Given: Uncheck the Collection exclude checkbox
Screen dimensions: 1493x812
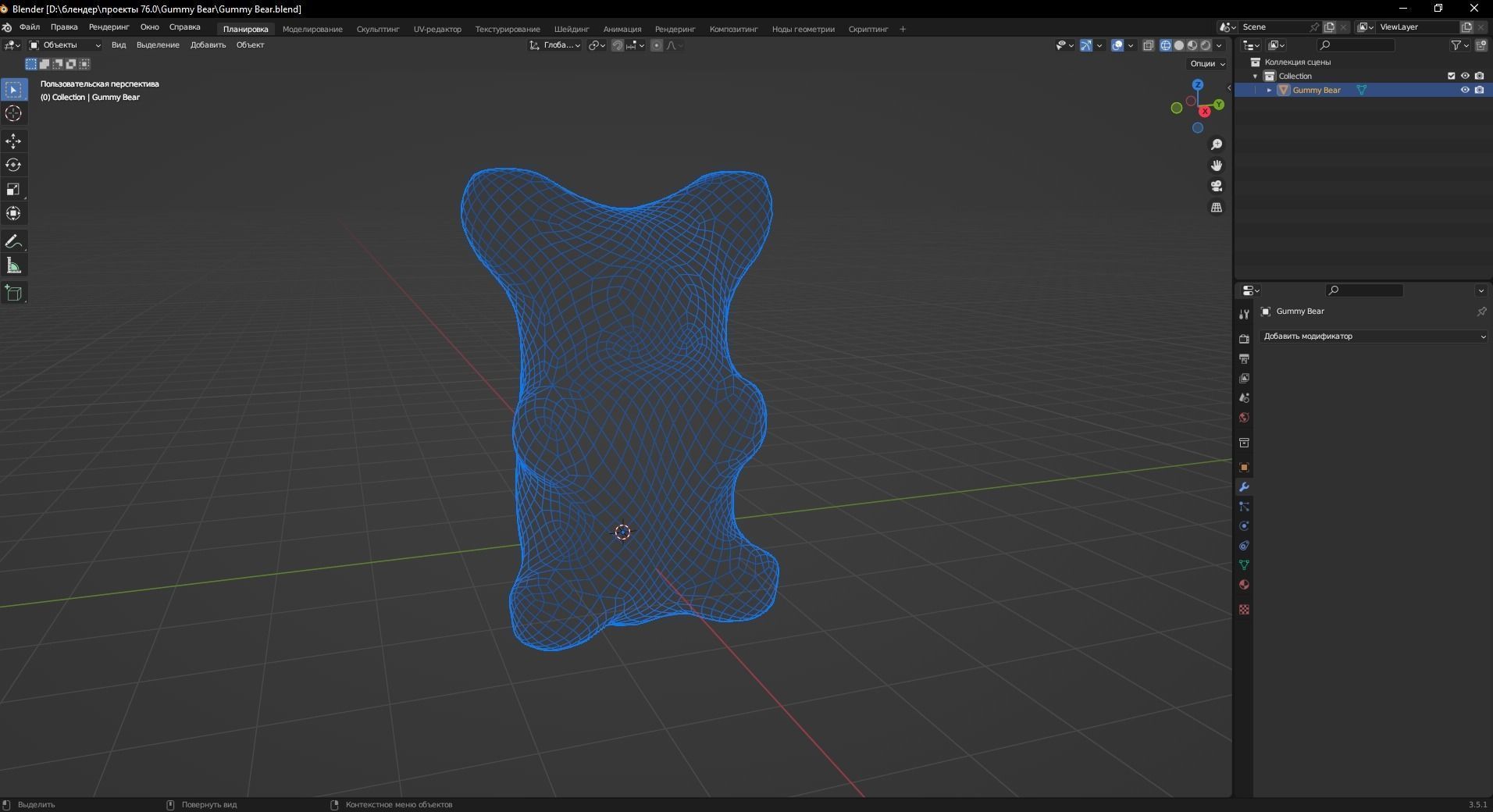Looking at the screenshot, I should (x=1452, y=76).
